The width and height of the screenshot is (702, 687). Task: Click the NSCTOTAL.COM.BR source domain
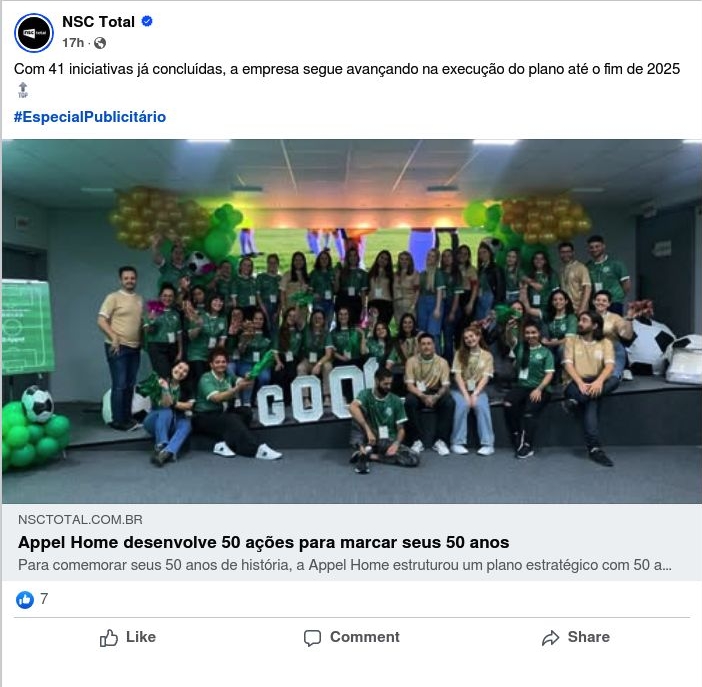[x=81, y=520]
